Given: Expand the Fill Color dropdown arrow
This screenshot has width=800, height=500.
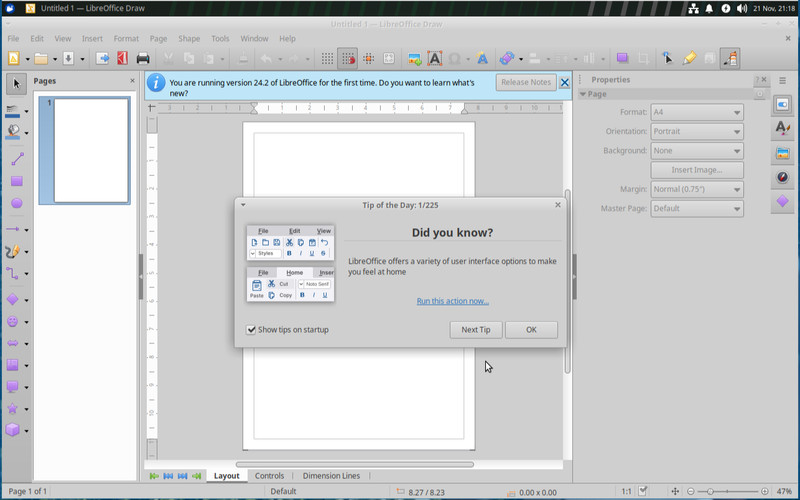Looking at the screenshot, I should (27, 133).
